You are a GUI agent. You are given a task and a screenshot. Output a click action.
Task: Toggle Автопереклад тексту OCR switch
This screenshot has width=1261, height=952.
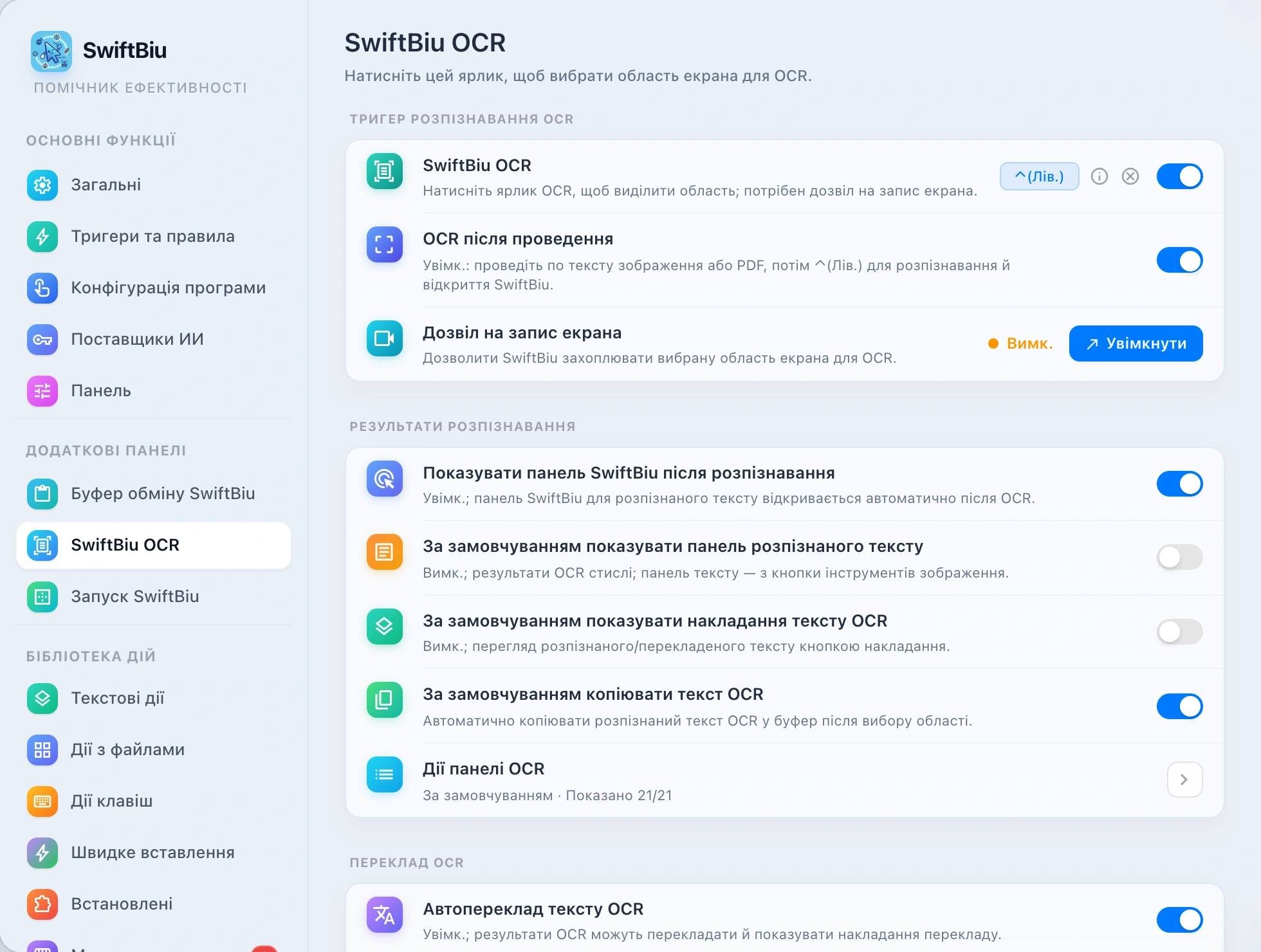pyautogui.click(x=1180, y=920)
